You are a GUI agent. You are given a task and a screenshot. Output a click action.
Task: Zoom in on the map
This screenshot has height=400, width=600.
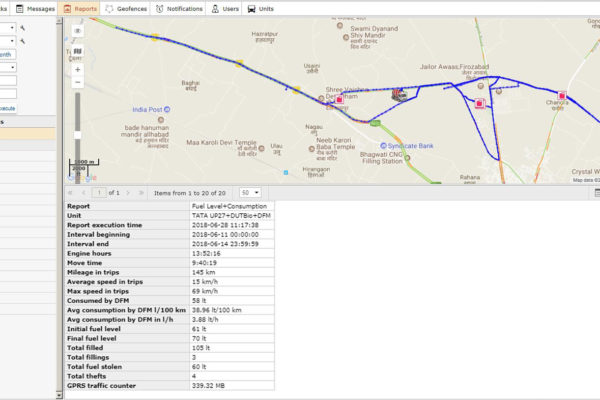(78, 70)
